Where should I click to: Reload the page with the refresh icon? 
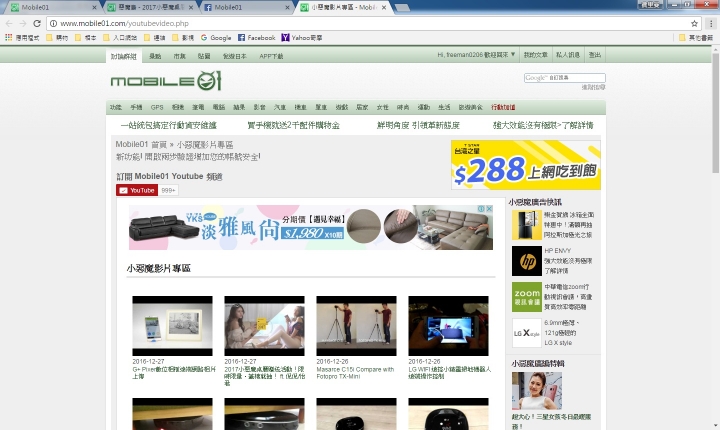pos(37,23)
